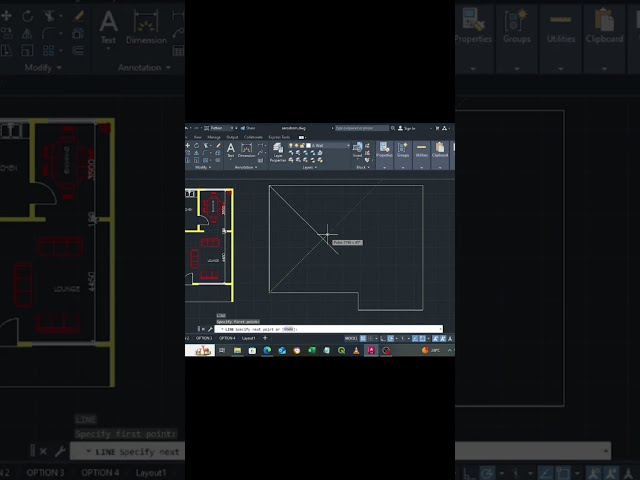Open the Express Tools ribbon tab
The width and height of the screenshot is (640, 480).
(x=279, y=137)
